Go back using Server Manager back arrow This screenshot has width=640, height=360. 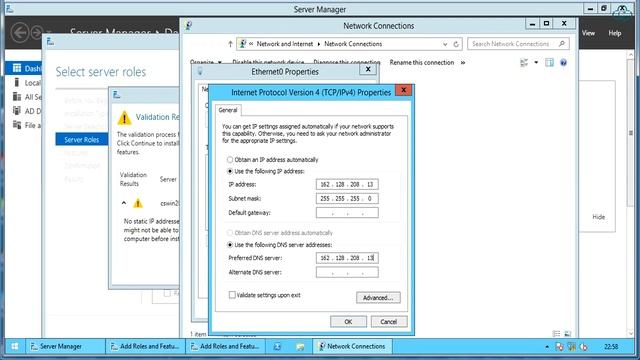tap(20, 32)
